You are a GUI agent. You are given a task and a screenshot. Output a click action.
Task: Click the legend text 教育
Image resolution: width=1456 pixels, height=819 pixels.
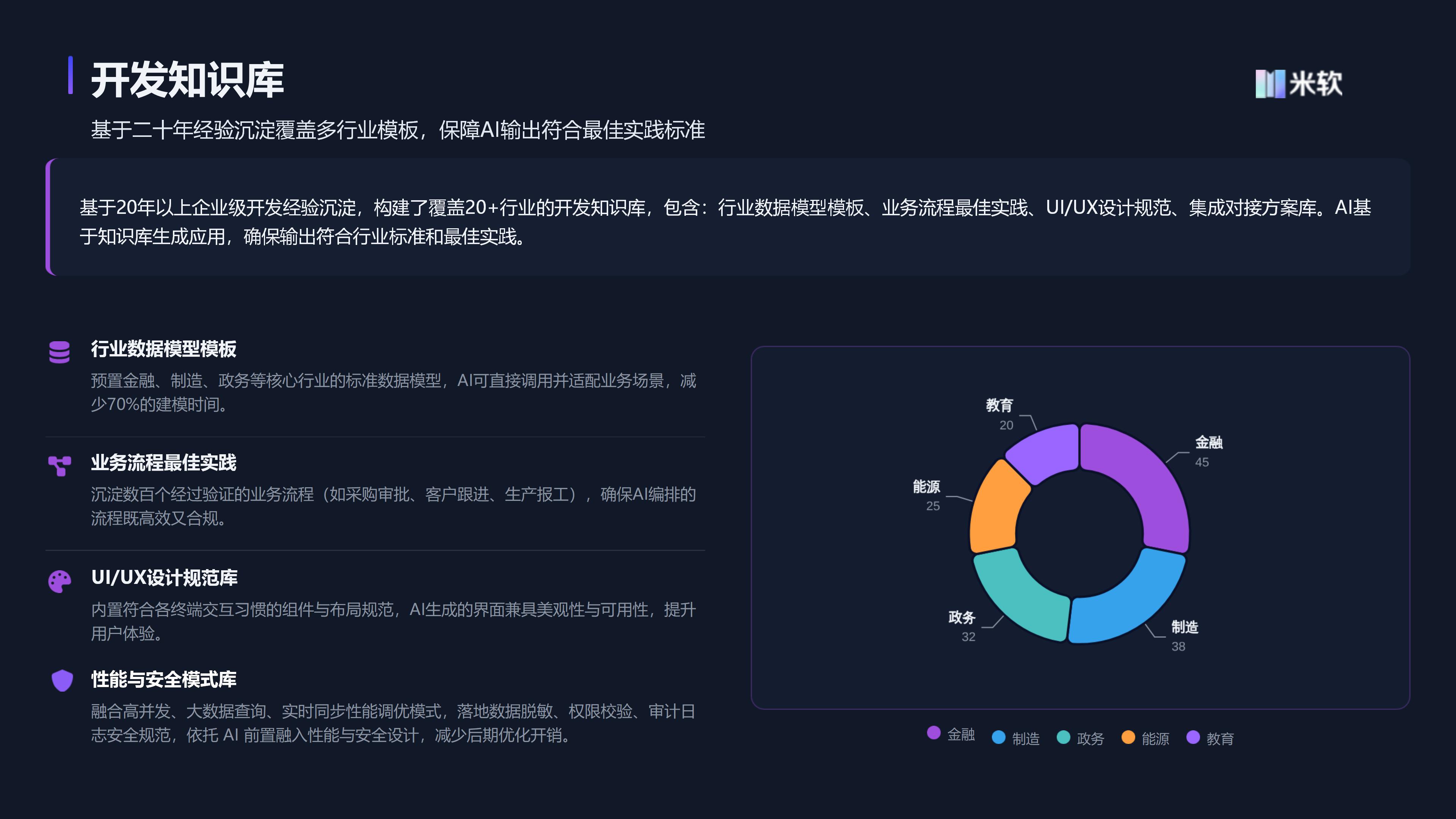(x=1220, y=739)
